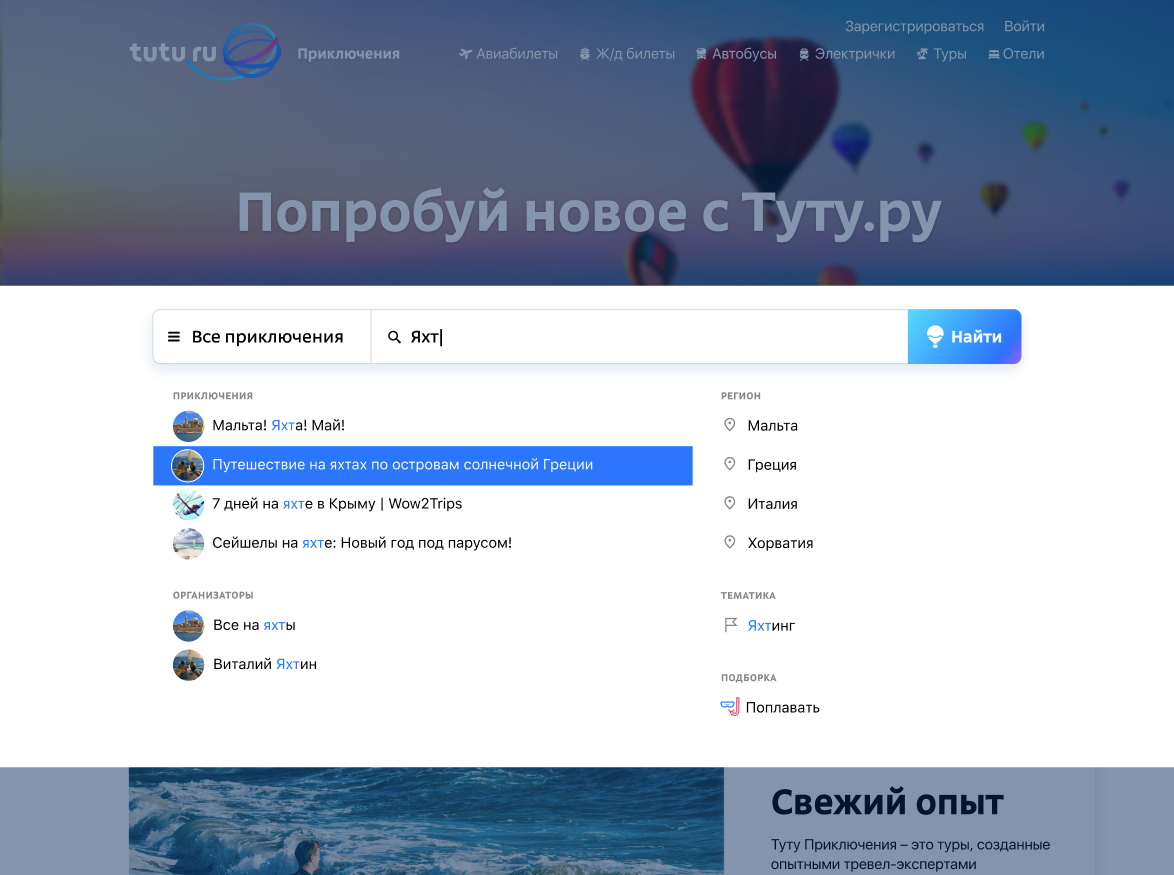Click the hamburger icon in Все приключения
This screenshot has width=1174, height=875.
pyautogui.click(x=174, y=336)
